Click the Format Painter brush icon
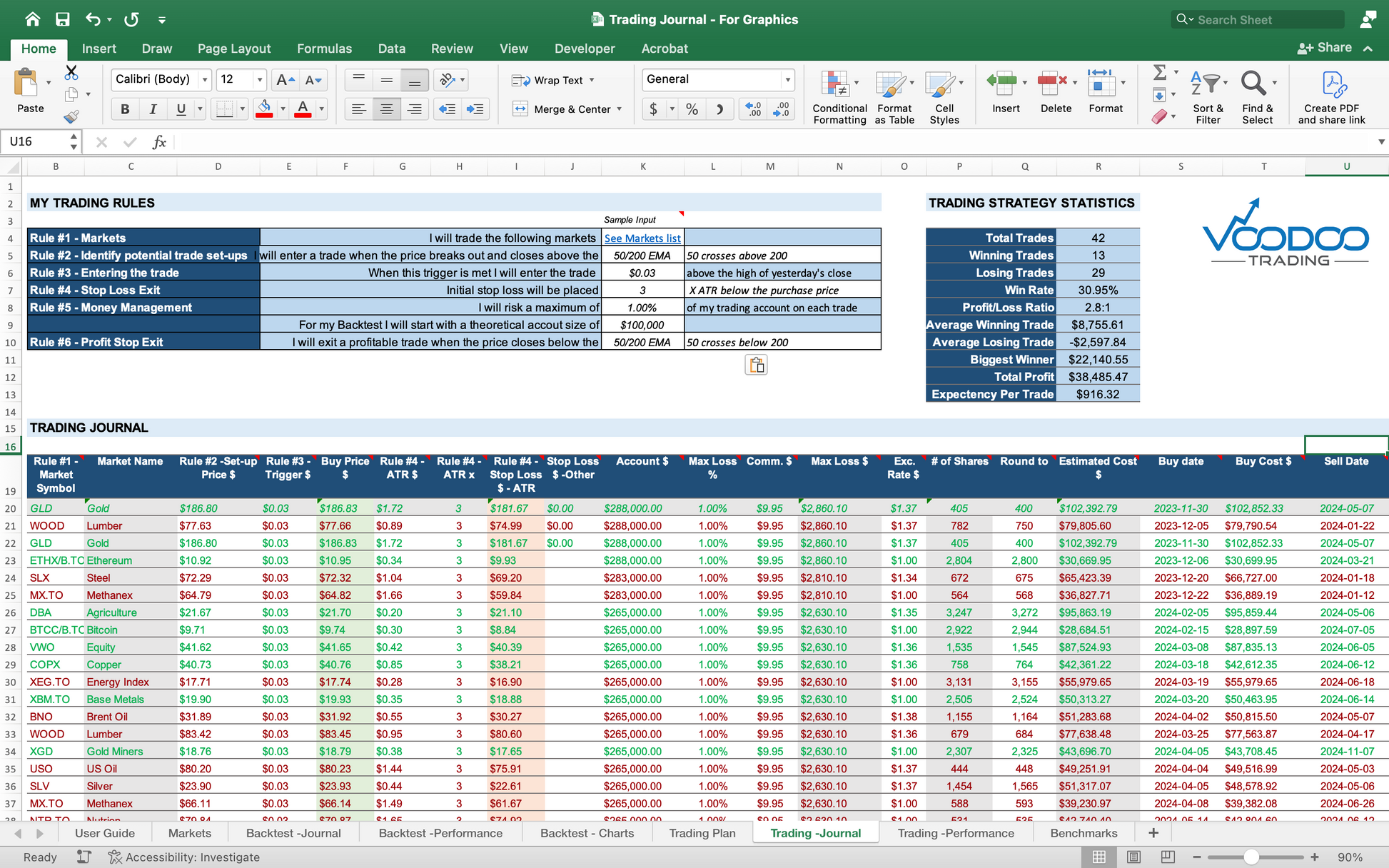 (71, 116)
